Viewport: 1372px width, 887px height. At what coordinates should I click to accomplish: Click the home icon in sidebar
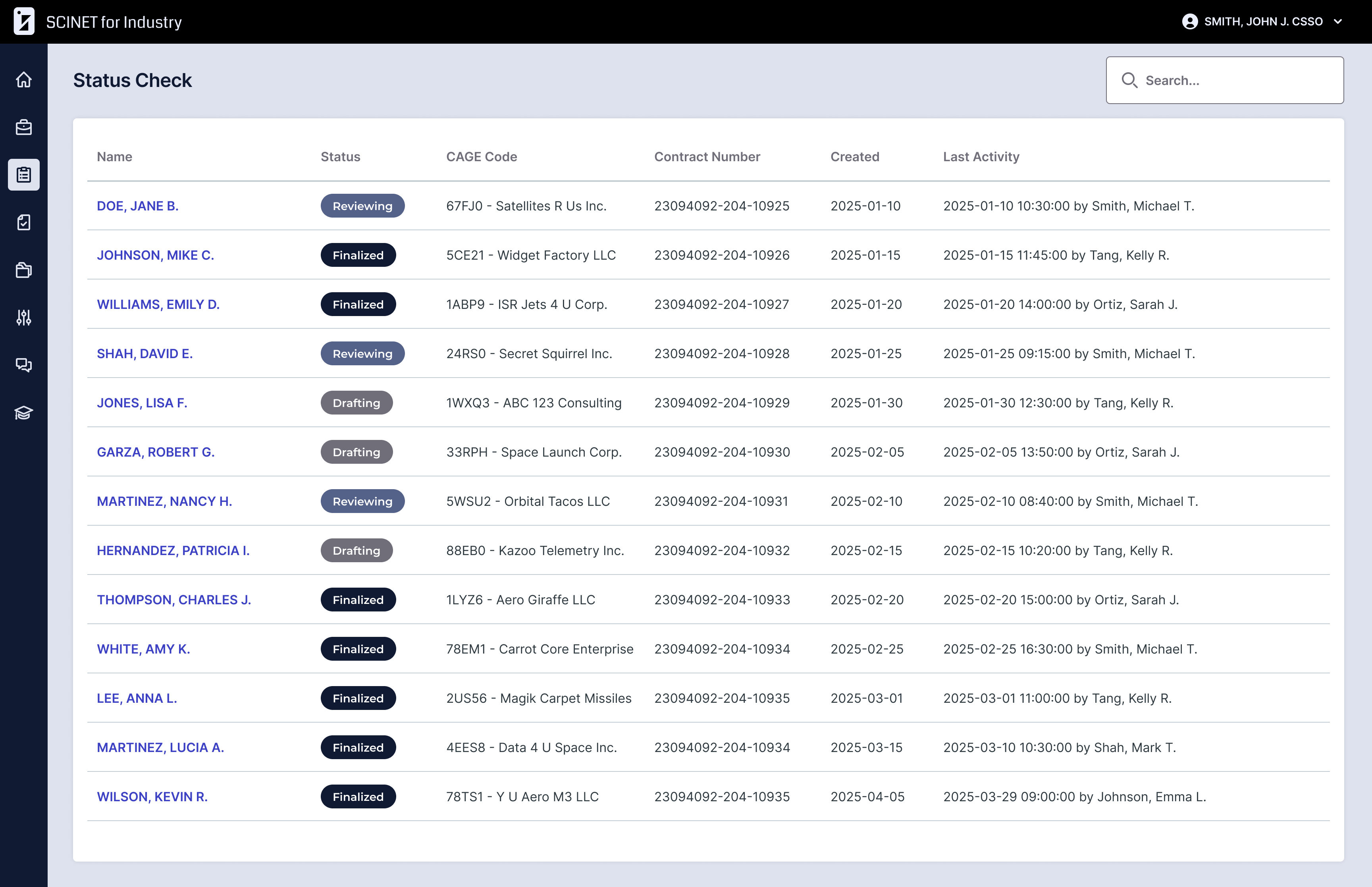23,79
